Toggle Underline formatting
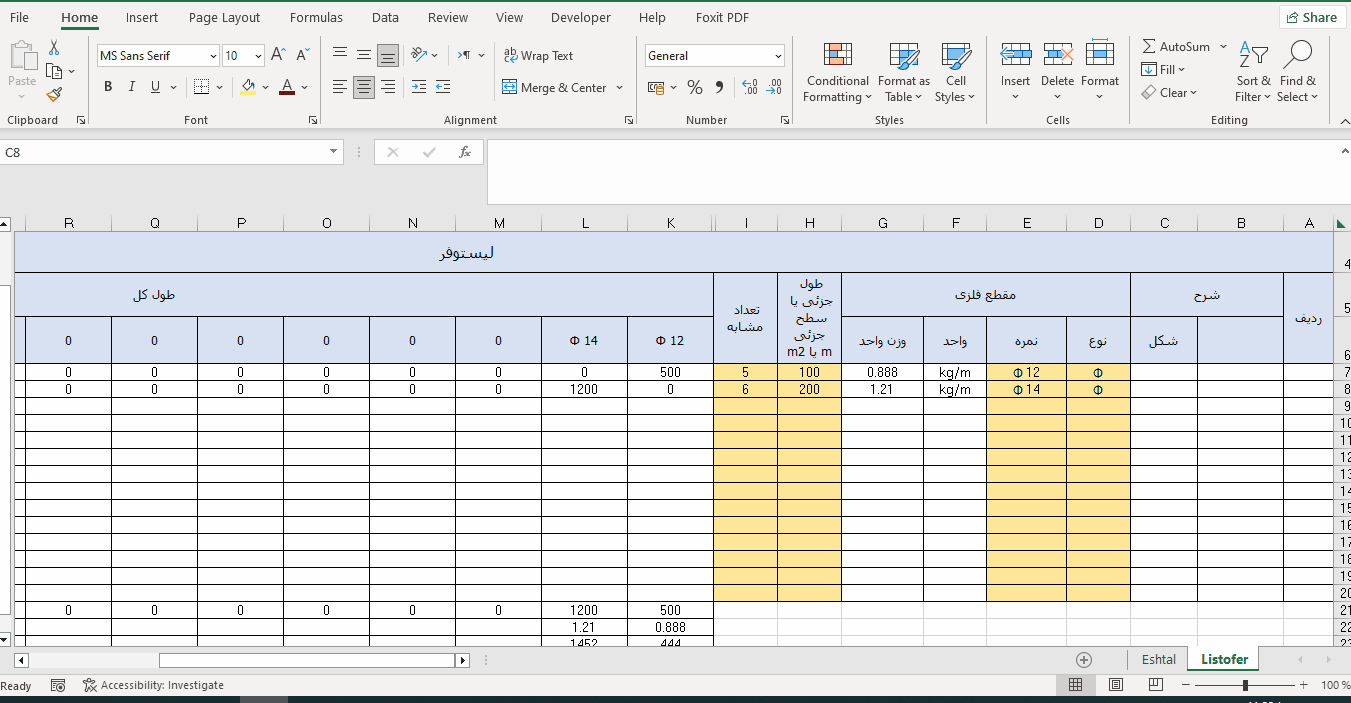Image resolution: width=1351 pixels, height=703 pixels. pyautogui.click(x=155, y=87)
